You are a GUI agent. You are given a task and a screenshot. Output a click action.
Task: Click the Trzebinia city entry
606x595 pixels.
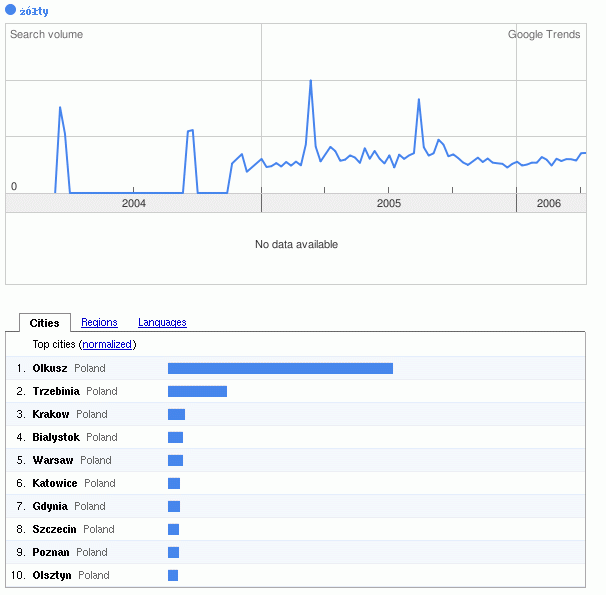click(56, 391)
